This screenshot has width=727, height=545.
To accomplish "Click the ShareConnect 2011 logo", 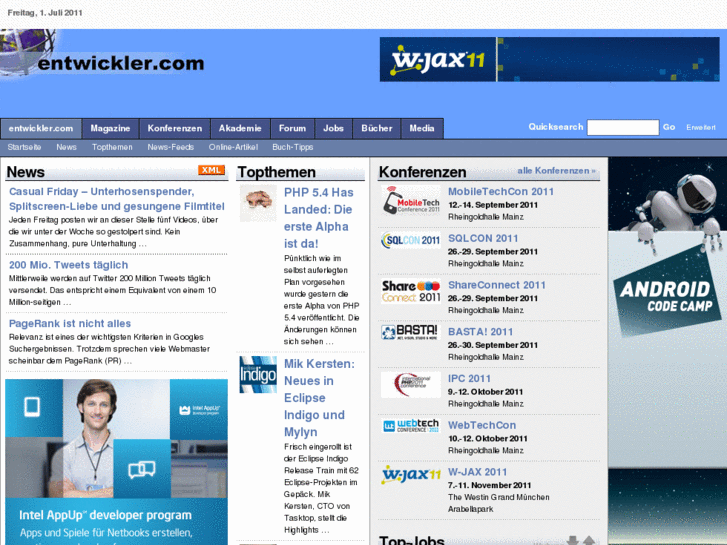I will (411, 291).
